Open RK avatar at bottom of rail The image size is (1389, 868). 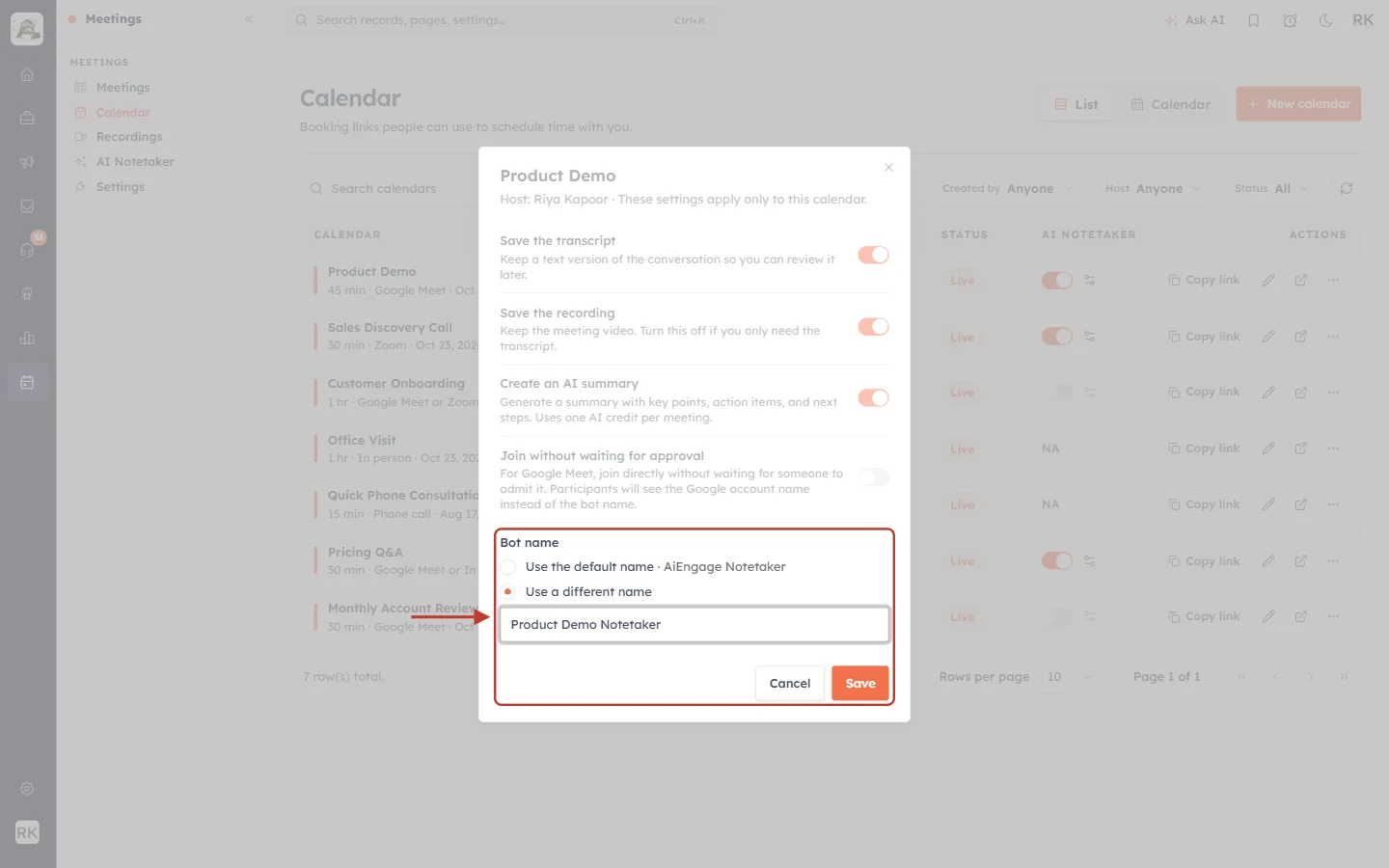(27, 832)
